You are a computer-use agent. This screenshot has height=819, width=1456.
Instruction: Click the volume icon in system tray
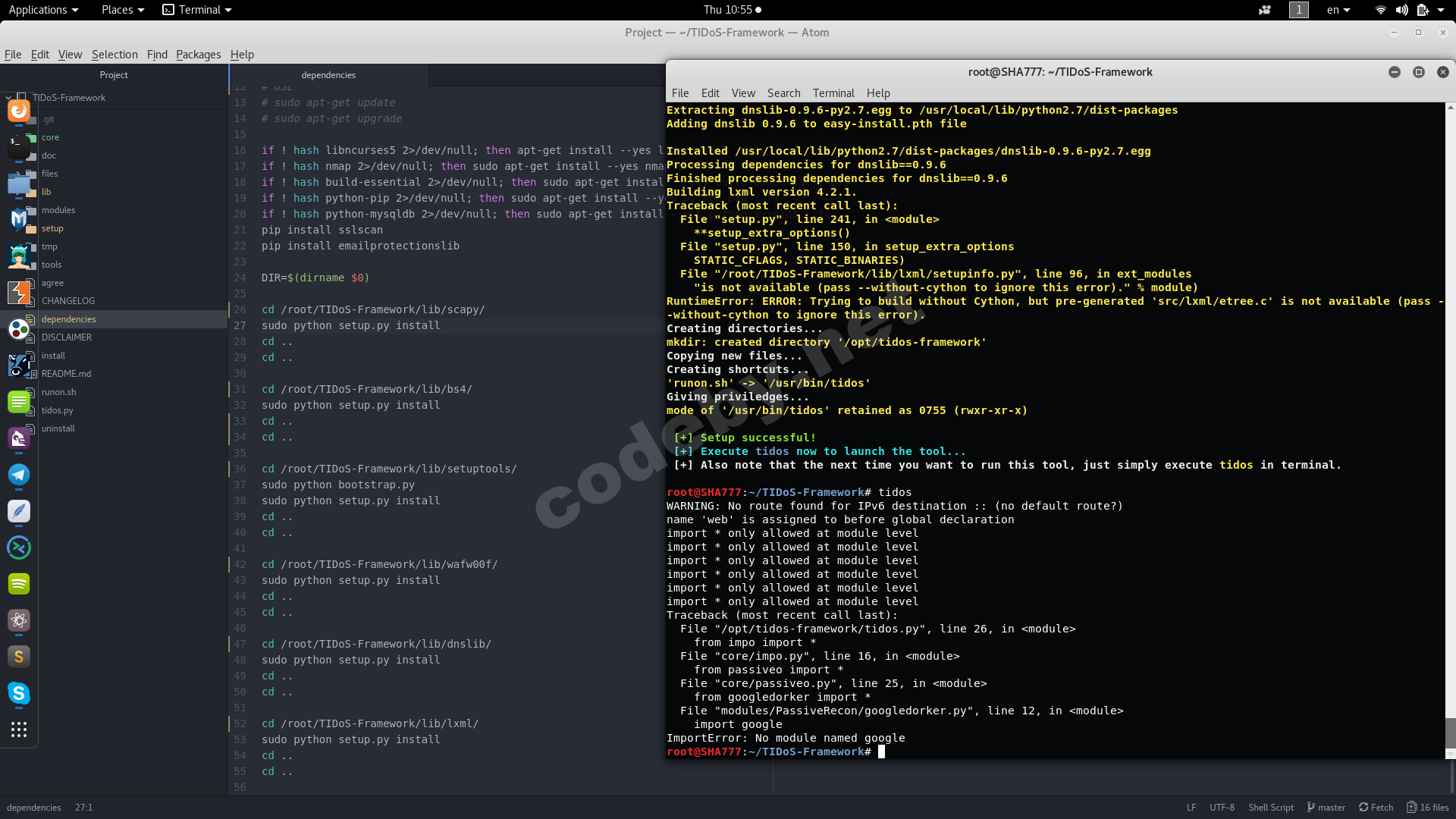tap(1401, 10)
